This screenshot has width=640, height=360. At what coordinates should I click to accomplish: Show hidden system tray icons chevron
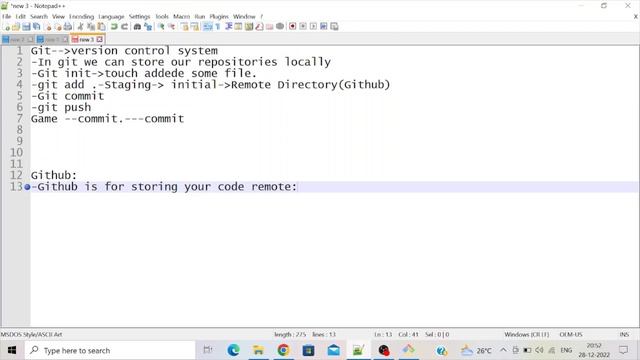503,350
